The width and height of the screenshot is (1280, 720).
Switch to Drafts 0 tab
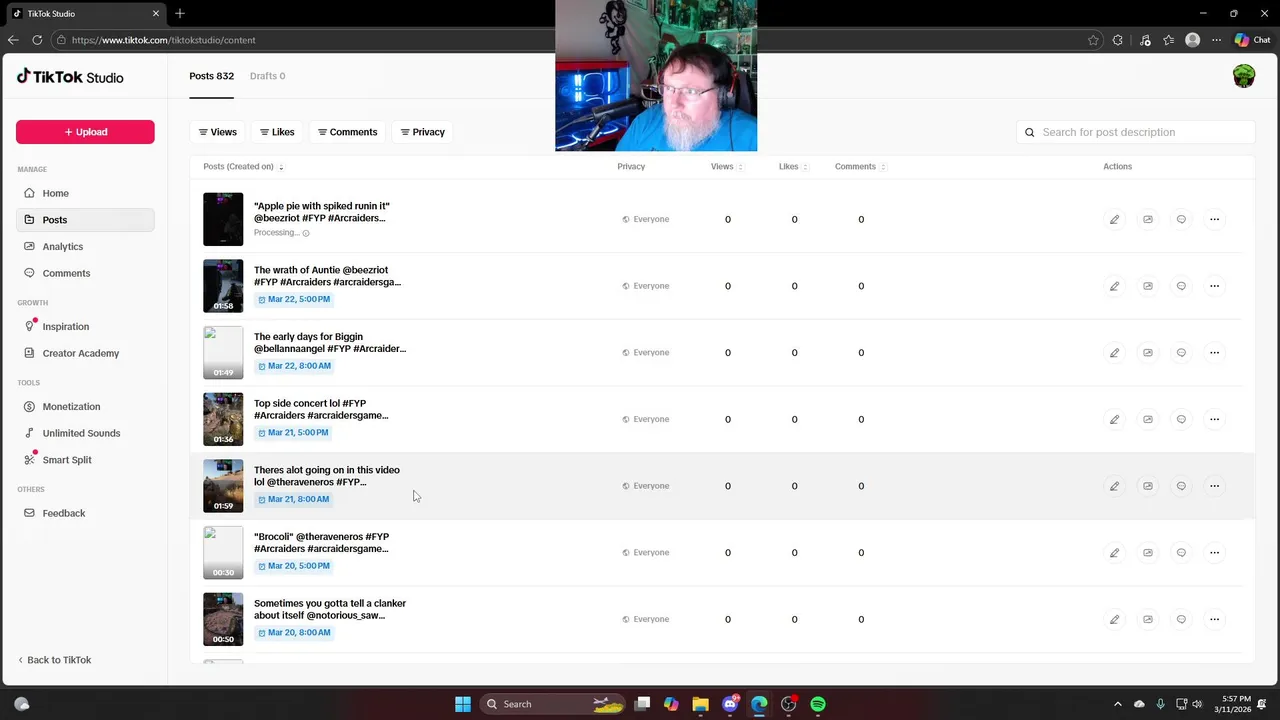point(267,76)
